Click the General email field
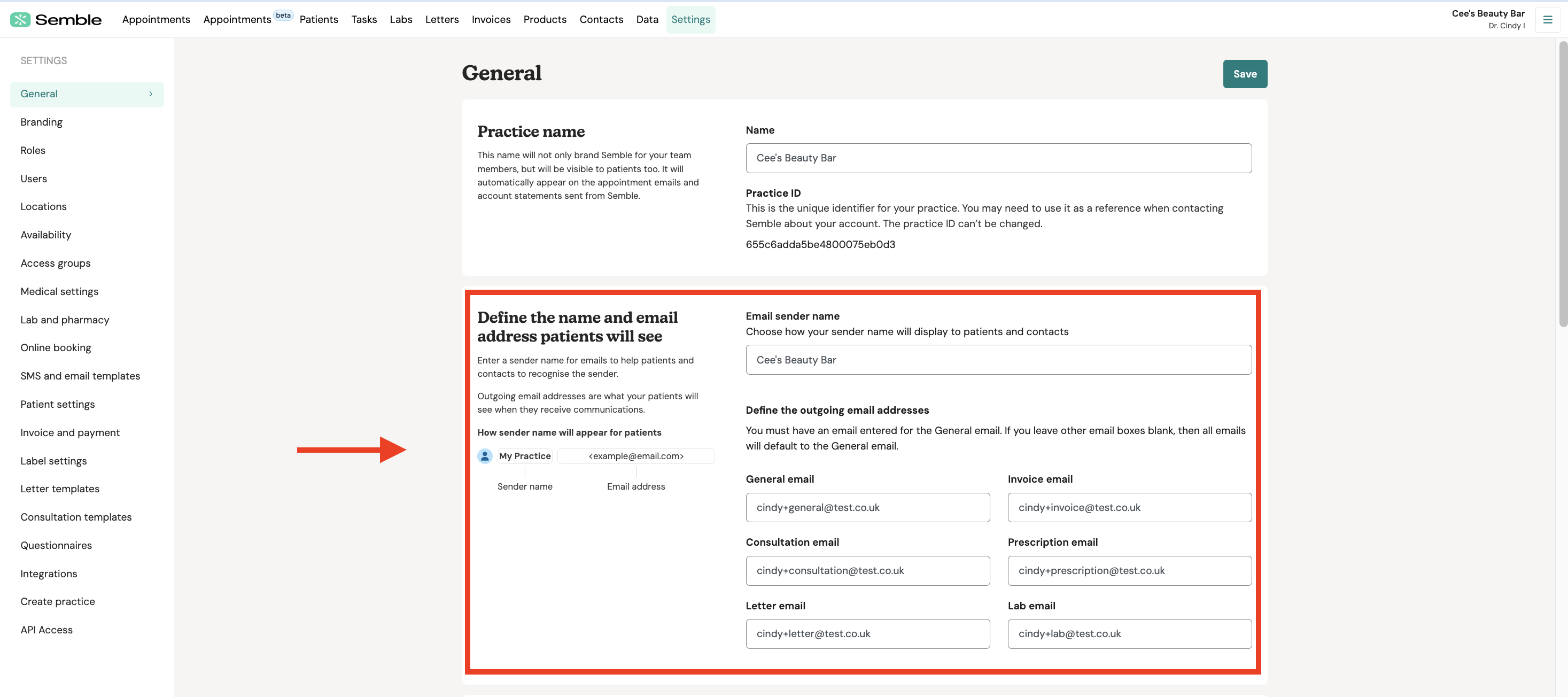Image resolution: width=1568 pixels, height=697 pixels. pyautogui.click(x=867, y=508)
